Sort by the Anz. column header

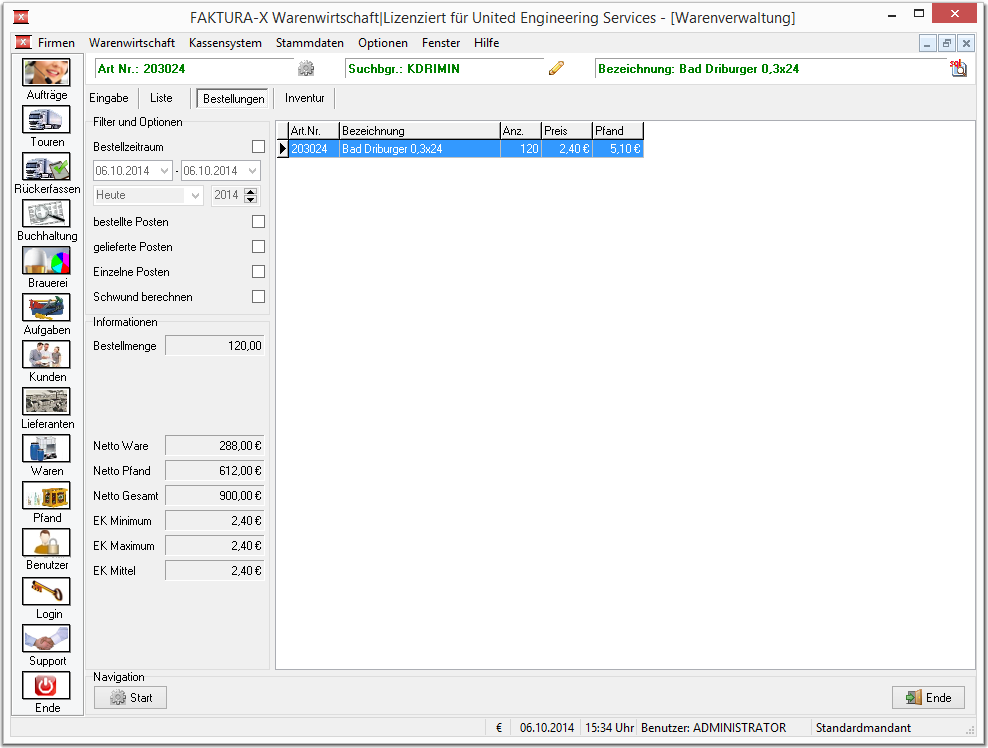coord(520,131)
